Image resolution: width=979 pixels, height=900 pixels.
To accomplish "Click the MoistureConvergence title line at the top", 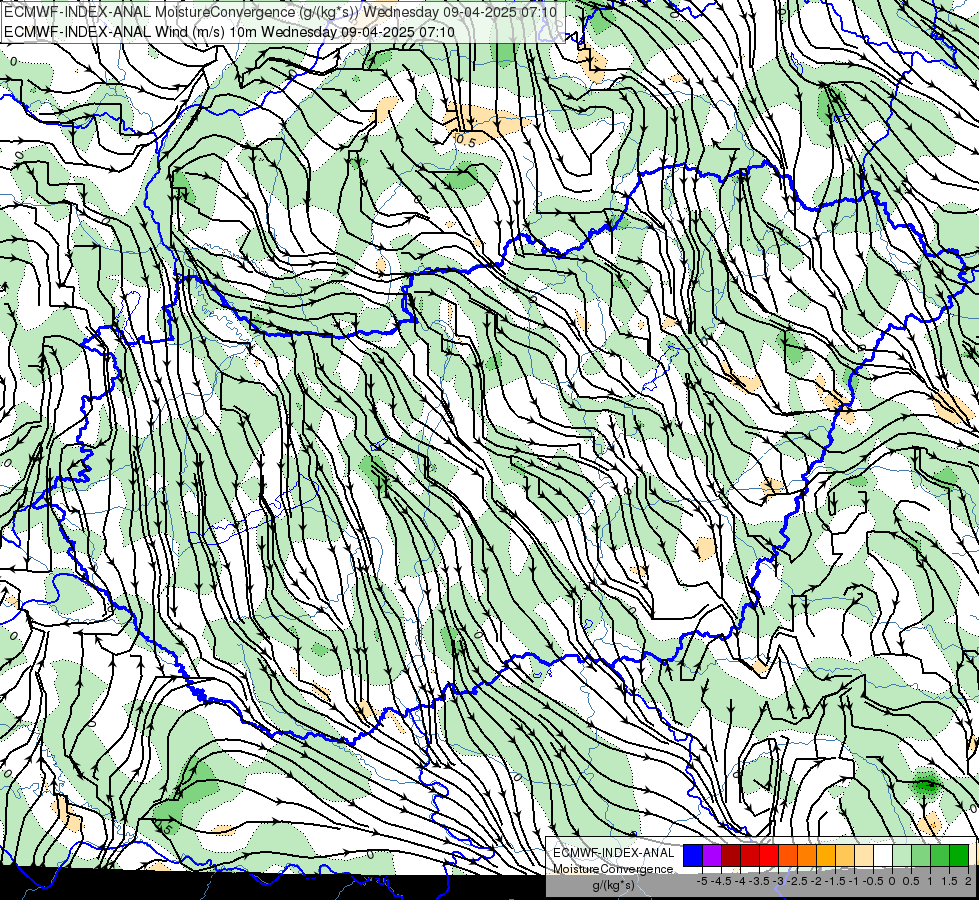I will (280, 12).
